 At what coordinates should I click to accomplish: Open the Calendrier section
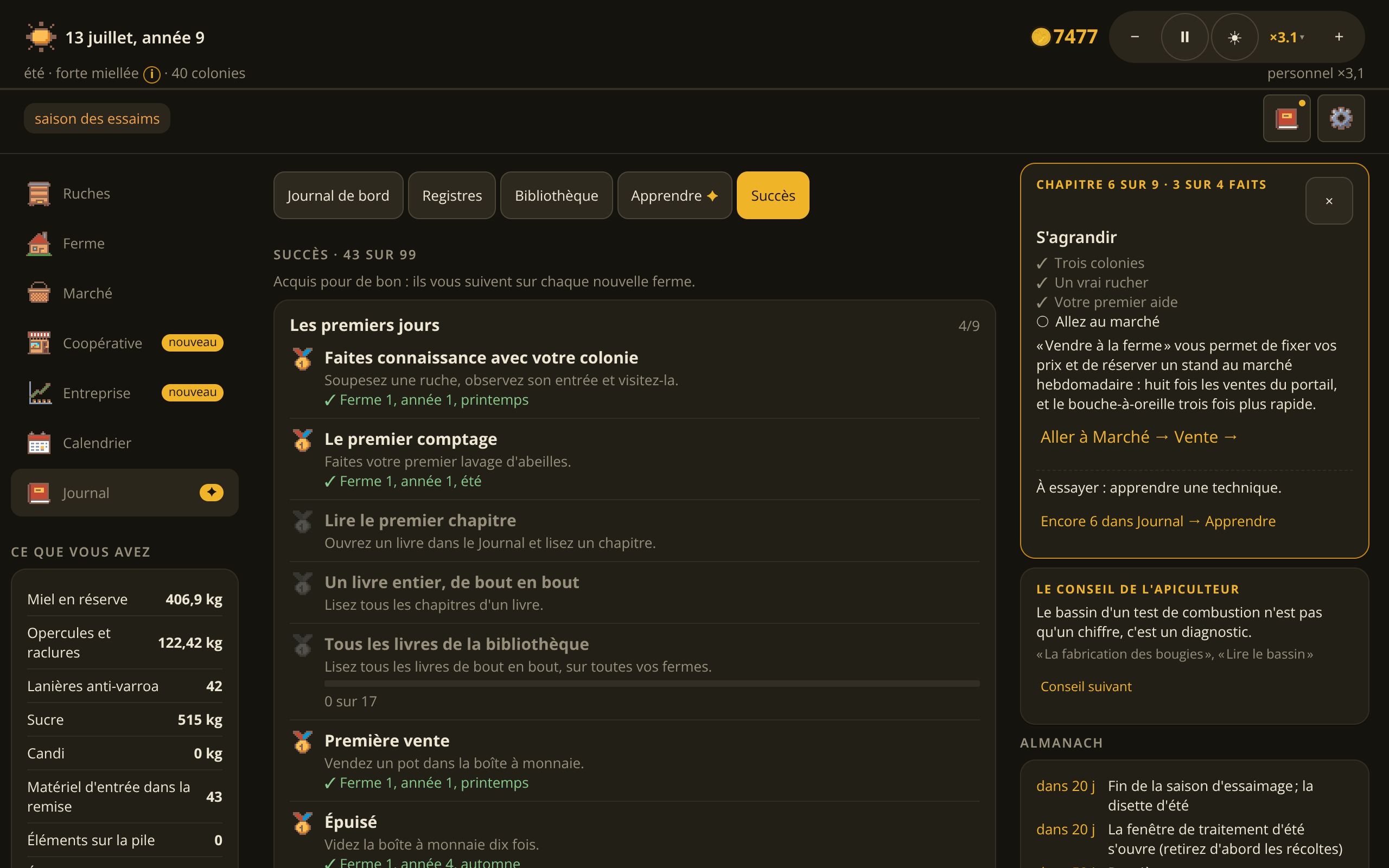[125, 443]
